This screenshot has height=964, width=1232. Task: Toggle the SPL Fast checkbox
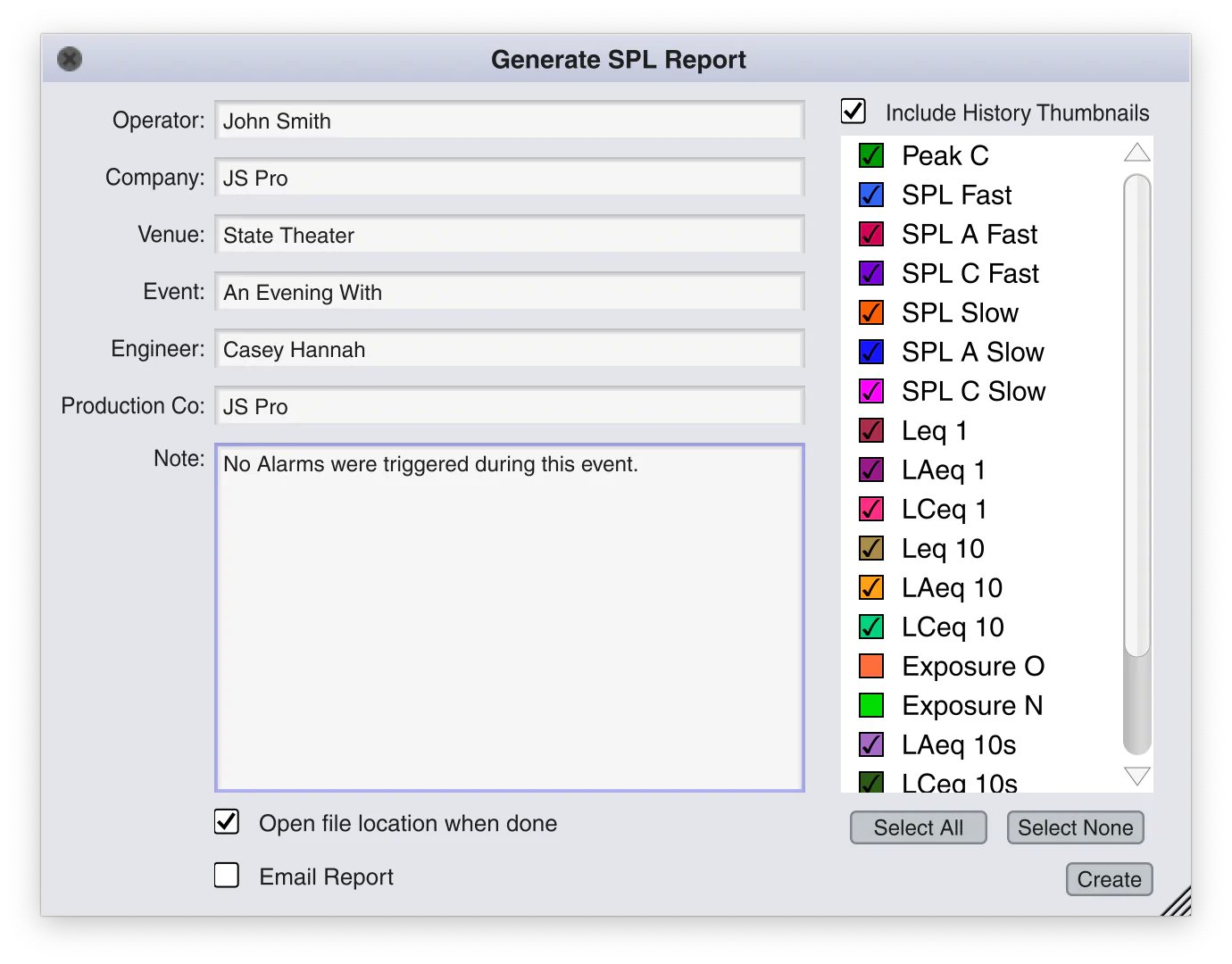pyautogui.click(x=870, y=195)
